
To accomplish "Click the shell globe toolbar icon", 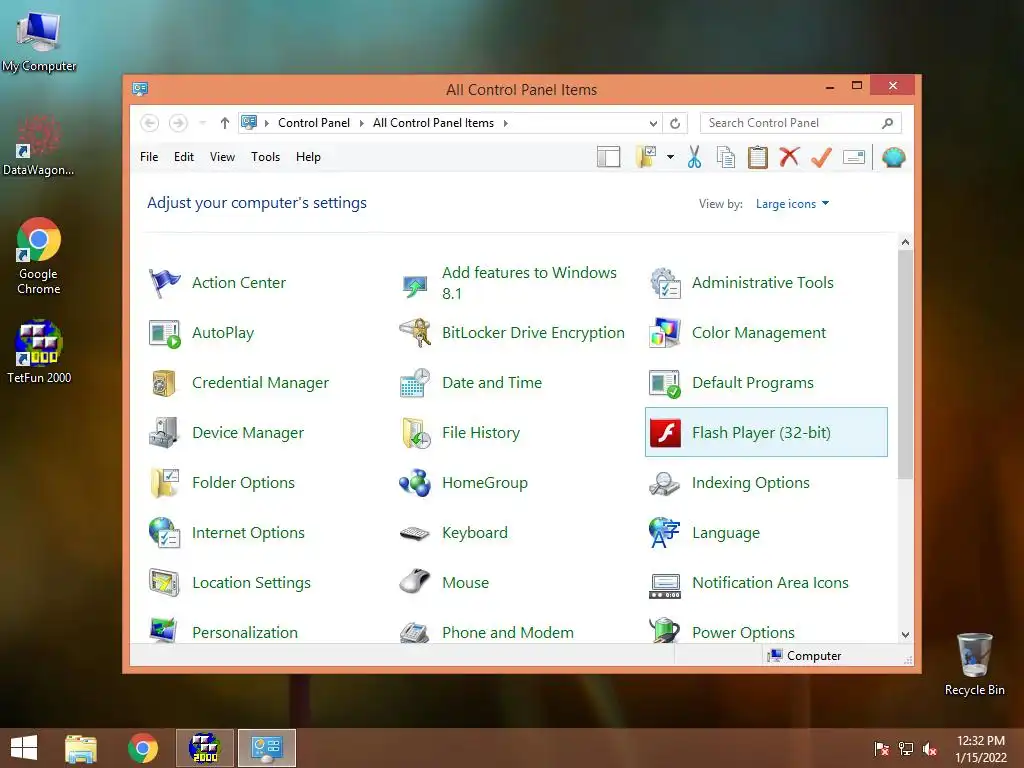I will 893,157.
